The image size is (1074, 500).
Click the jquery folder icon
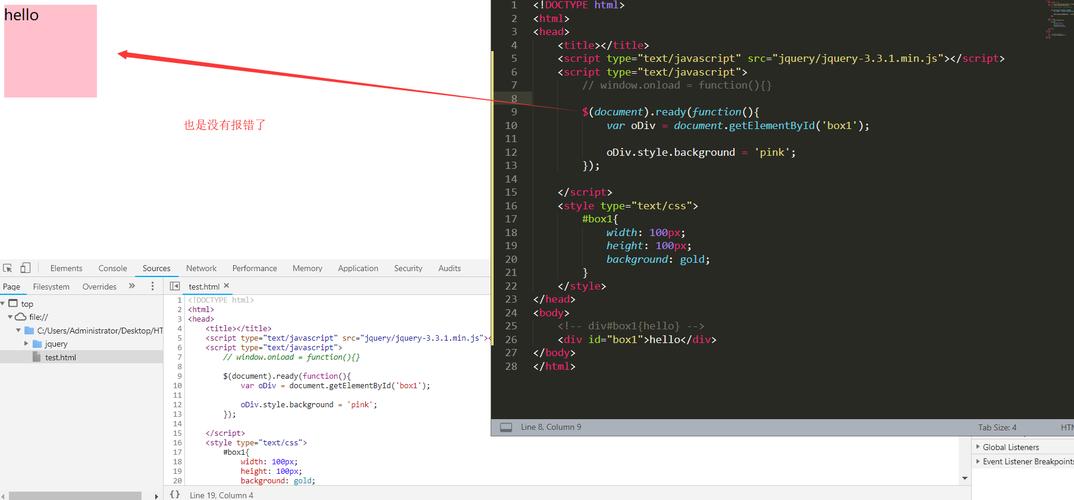[38, 344]
